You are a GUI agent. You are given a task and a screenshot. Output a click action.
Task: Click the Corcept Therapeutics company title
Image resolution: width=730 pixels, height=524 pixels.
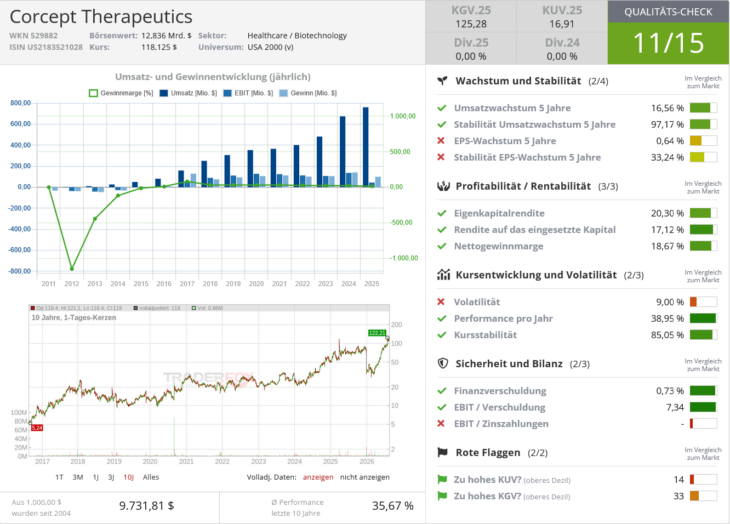click(101, 17)
